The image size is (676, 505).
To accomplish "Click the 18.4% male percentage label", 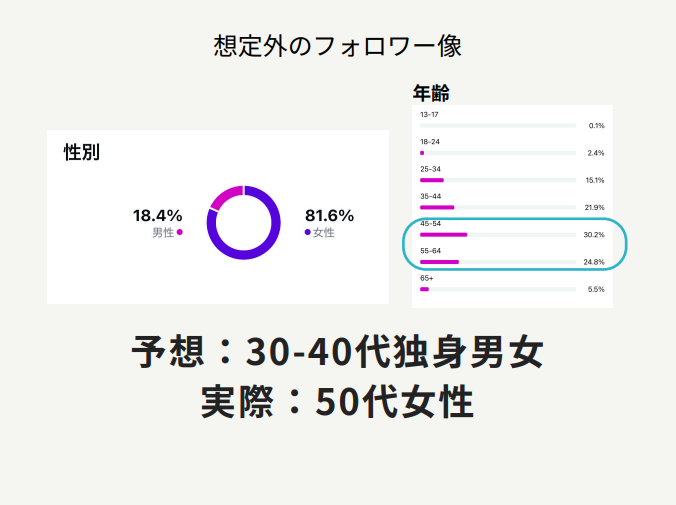I will click(x=158, y=215).
